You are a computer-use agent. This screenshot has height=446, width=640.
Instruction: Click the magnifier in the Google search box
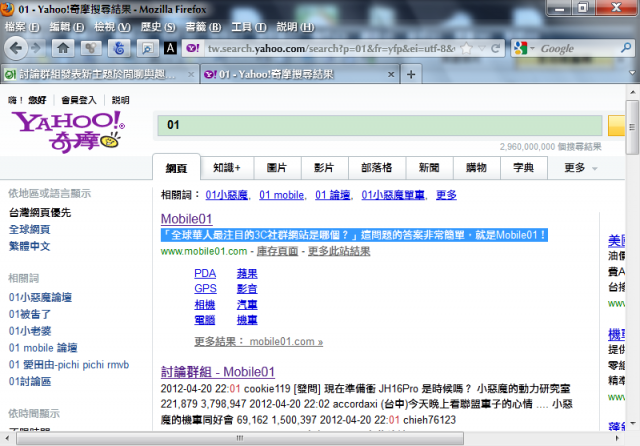point(626,48)
